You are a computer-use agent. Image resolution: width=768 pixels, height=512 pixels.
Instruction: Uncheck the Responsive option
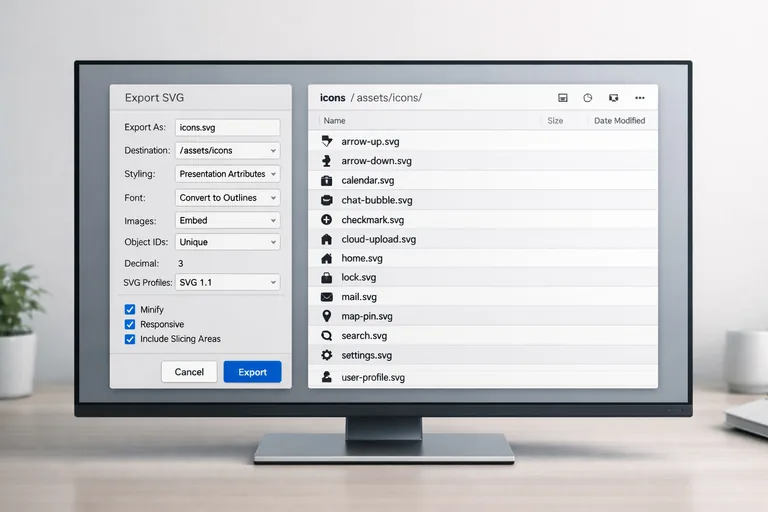pos(130,324)
